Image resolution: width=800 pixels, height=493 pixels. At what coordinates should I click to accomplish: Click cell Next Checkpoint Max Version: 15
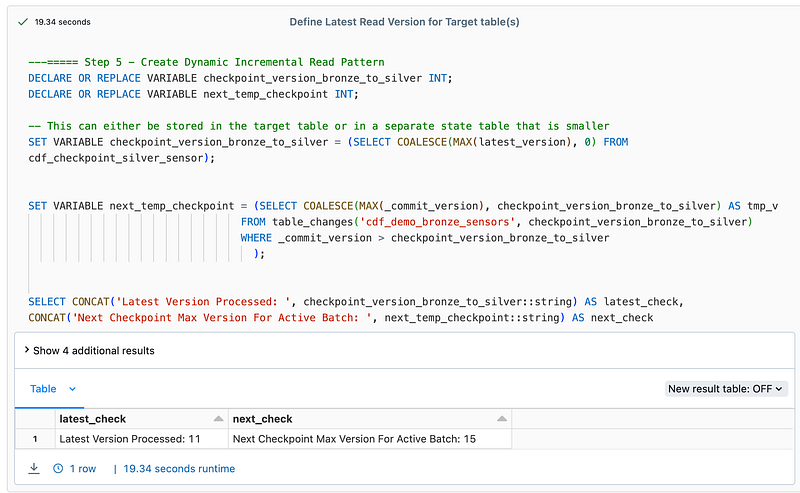pyautogui.click(x=370, y=439)
